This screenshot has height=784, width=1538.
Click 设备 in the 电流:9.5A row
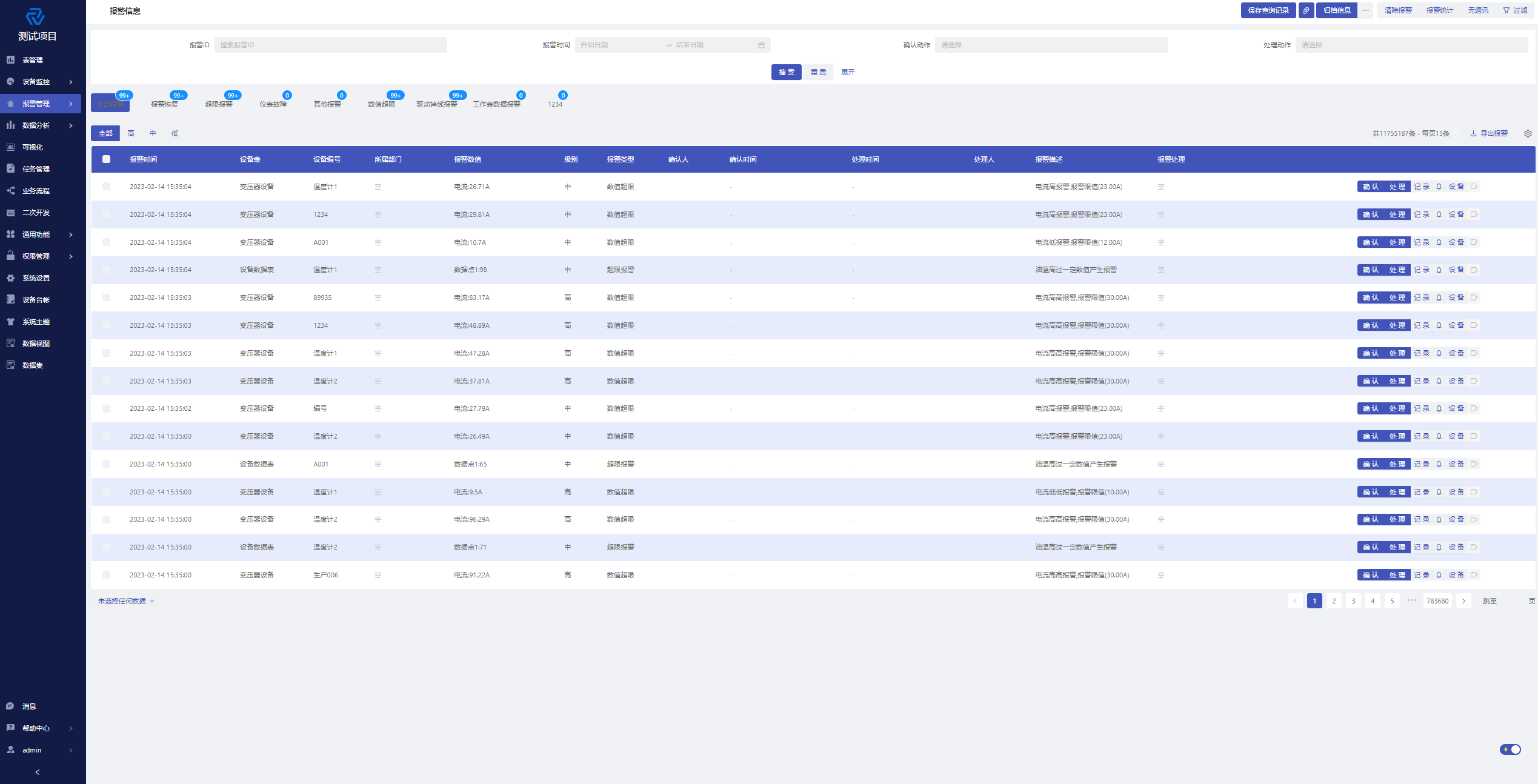click(x=1456, y=492)
